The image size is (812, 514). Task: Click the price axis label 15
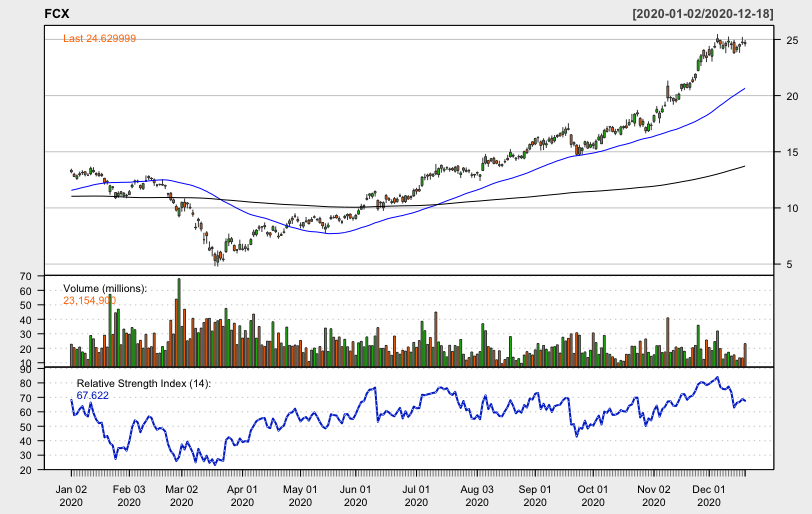pos(792,152)
